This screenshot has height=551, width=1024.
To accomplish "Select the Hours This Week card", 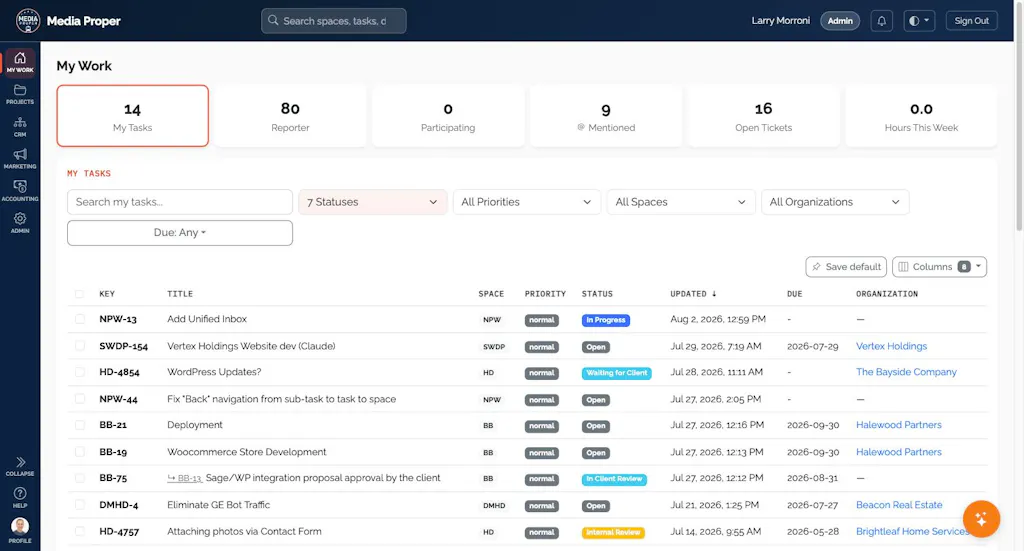I will pyautogui.click(x=921, y=116).
